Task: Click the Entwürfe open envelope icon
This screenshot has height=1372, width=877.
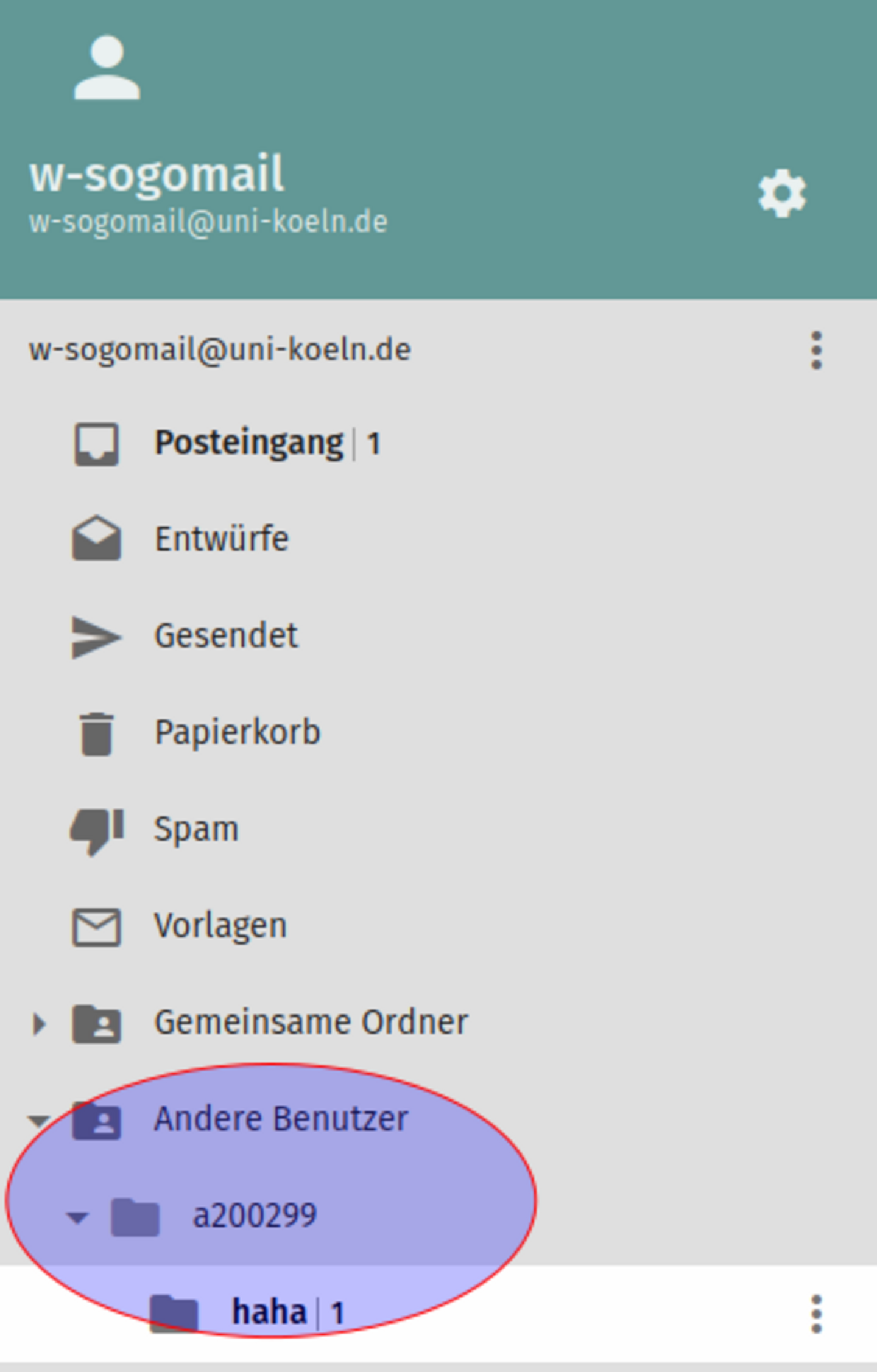Action: tap(96, 538)
